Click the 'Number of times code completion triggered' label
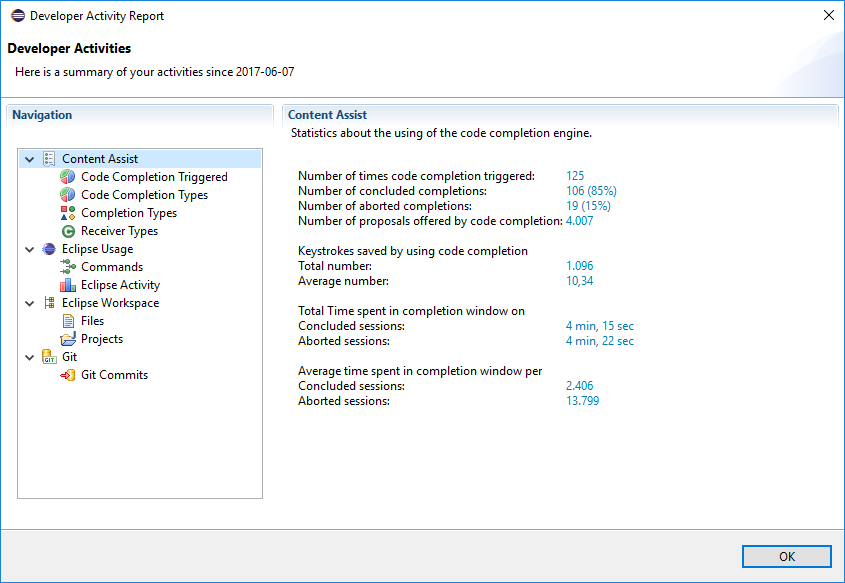The width and height of the screenshot is (845, 583). coord(417,176)
